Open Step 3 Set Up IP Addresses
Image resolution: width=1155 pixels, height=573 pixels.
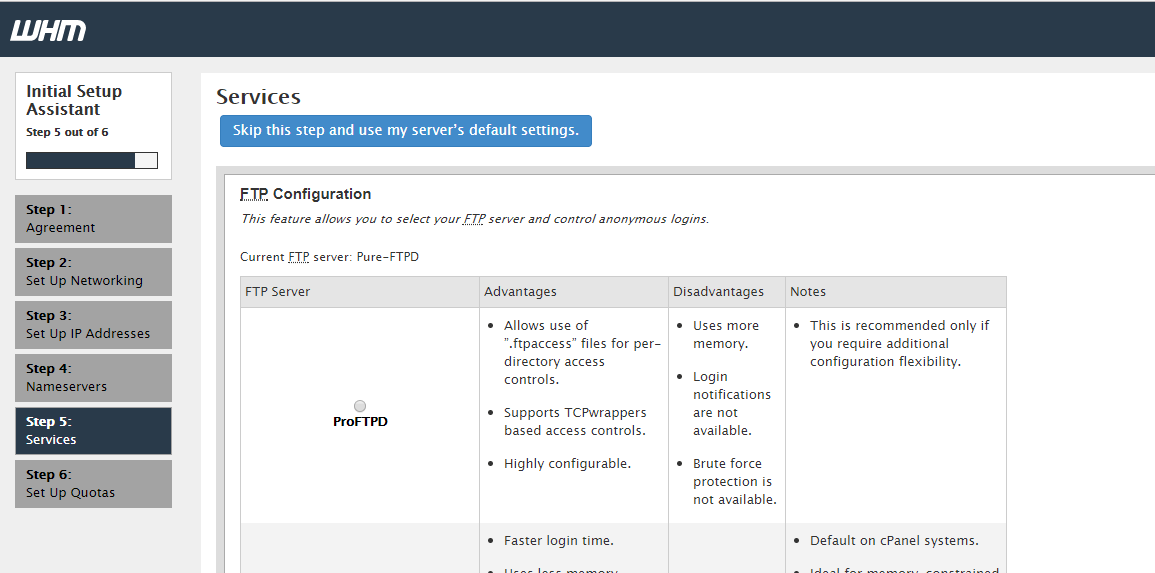[x=94, y=325]
